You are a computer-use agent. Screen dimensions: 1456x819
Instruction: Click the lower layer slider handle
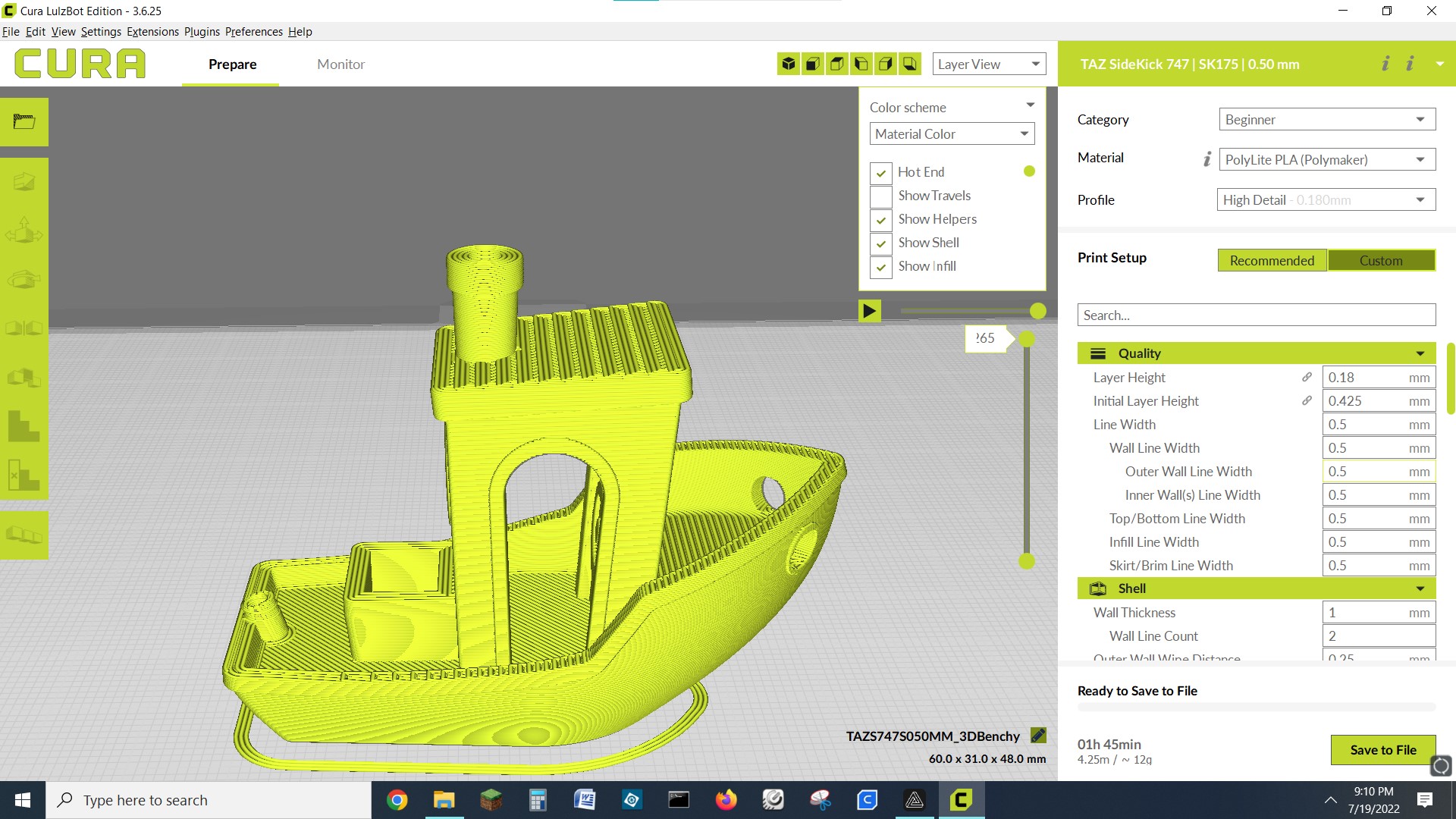(x=1027, y=561)
